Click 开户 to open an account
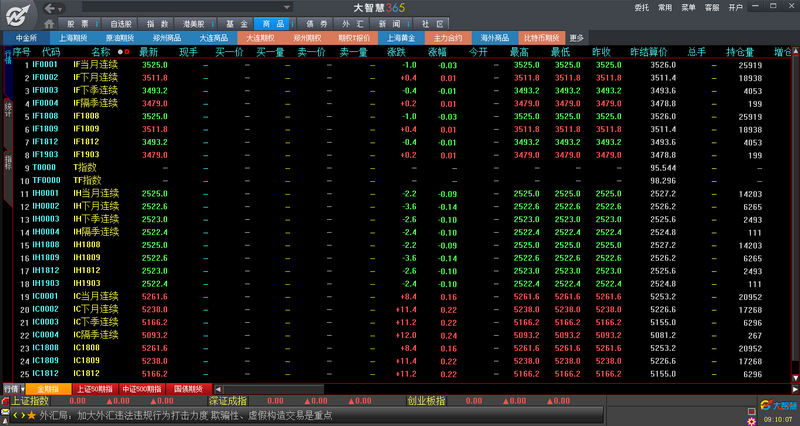Screen dimensions: 800x426 point(735,8)
